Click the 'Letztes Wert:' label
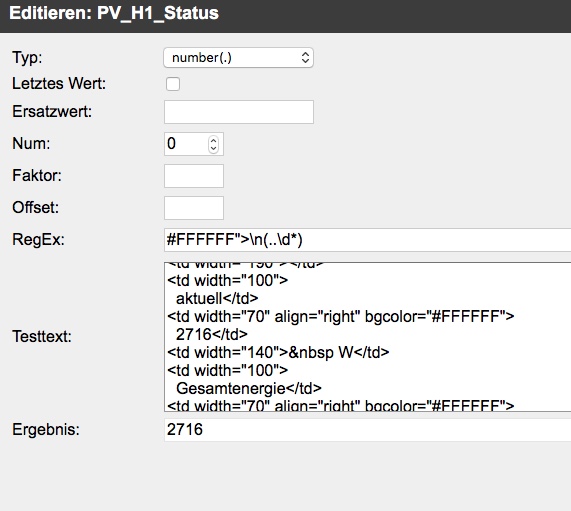571x511 pixels. pos(59,84)
